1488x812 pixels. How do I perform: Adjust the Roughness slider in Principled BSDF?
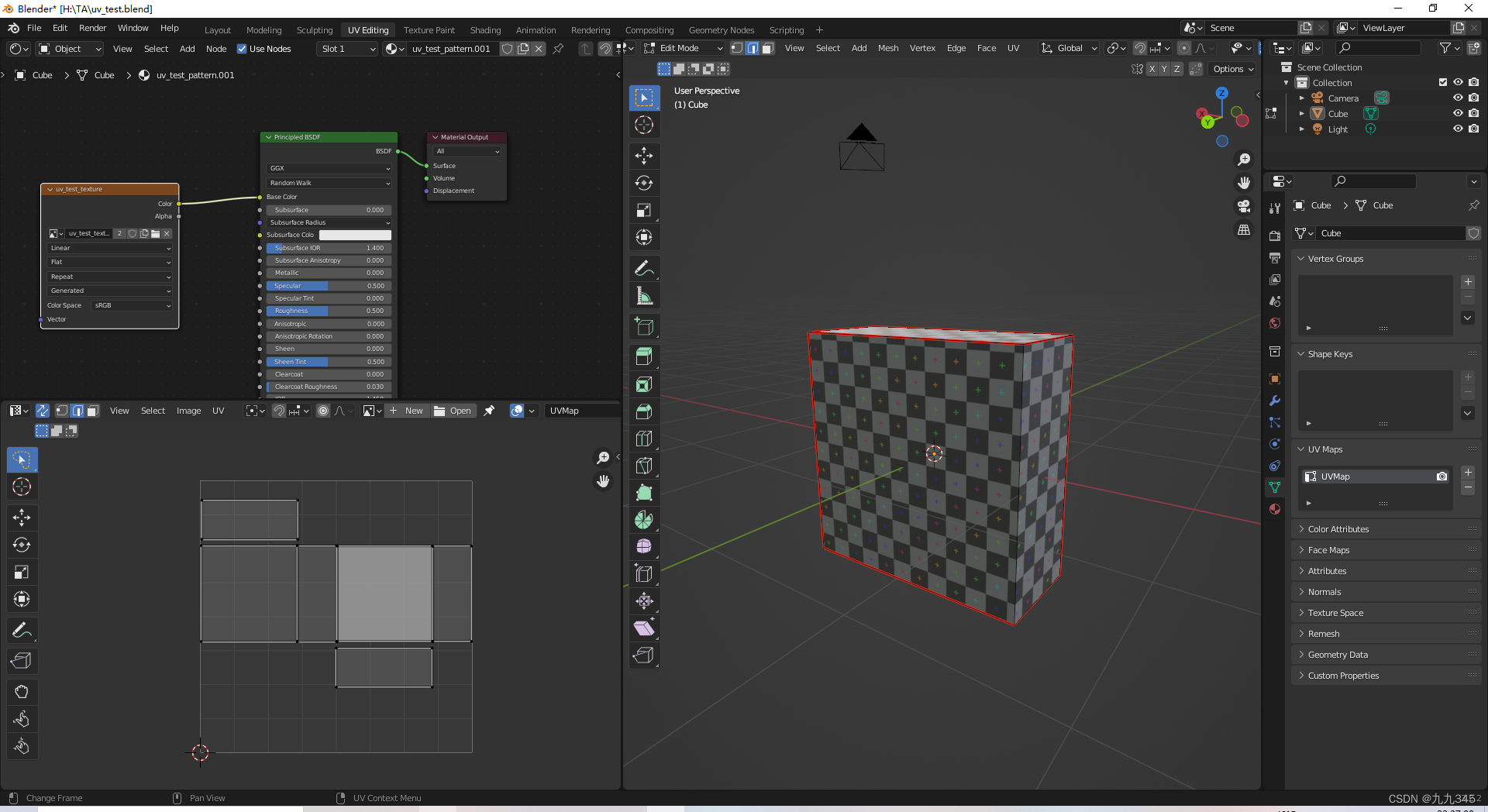[329, 311]
